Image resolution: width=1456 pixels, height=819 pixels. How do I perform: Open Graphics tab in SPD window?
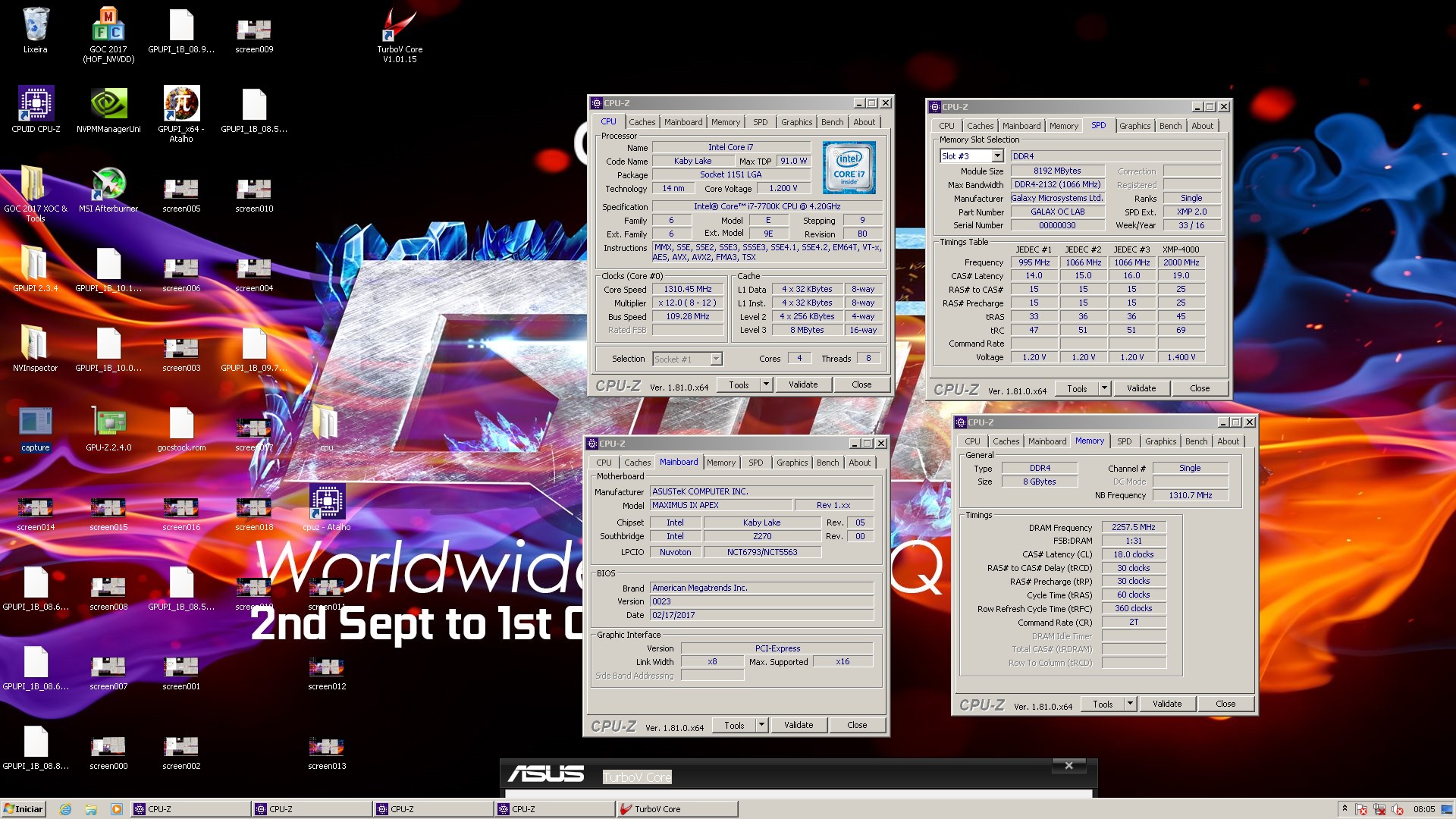[x=1134, y=126]
